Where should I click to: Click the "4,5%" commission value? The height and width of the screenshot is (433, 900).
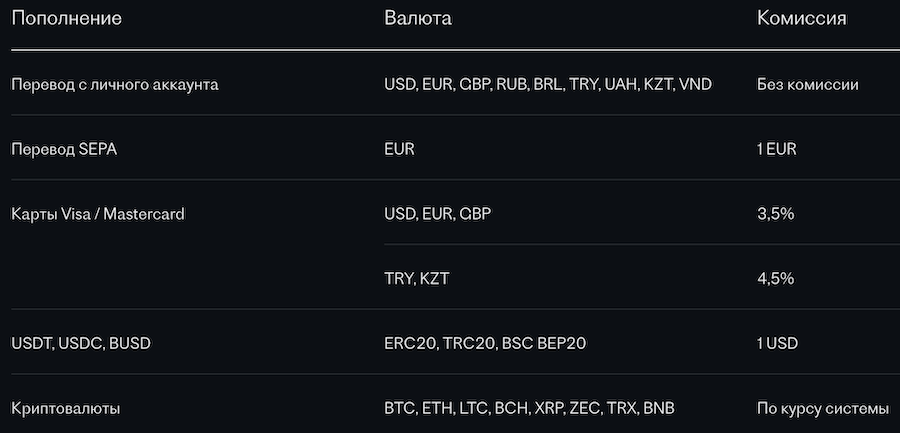[x=776, y=278]
